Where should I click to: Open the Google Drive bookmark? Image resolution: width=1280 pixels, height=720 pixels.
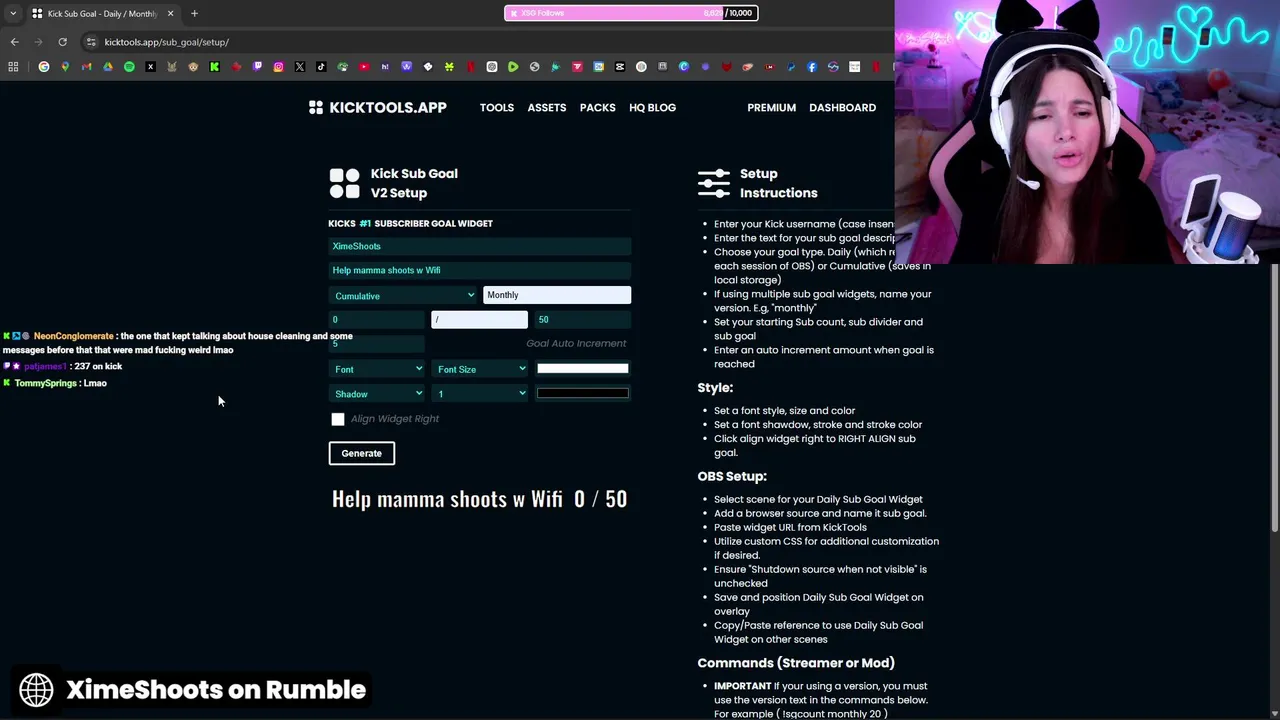tap(108, 67)
